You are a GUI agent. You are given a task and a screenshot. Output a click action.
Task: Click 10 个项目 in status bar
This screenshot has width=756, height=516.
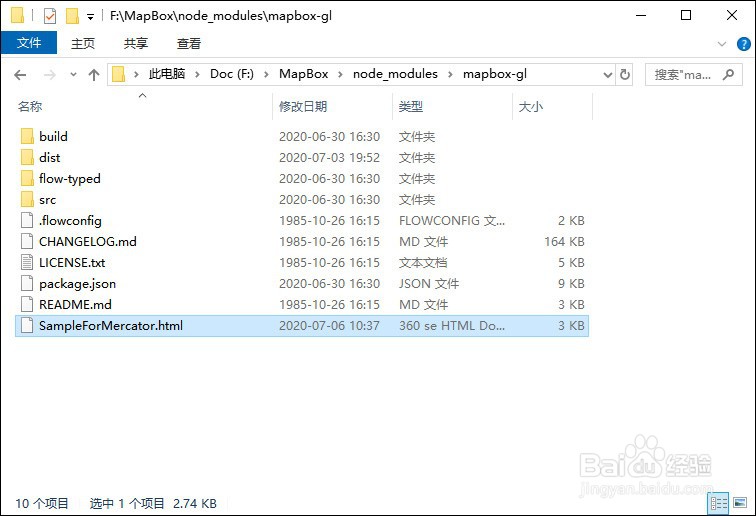tap(42, 503)
